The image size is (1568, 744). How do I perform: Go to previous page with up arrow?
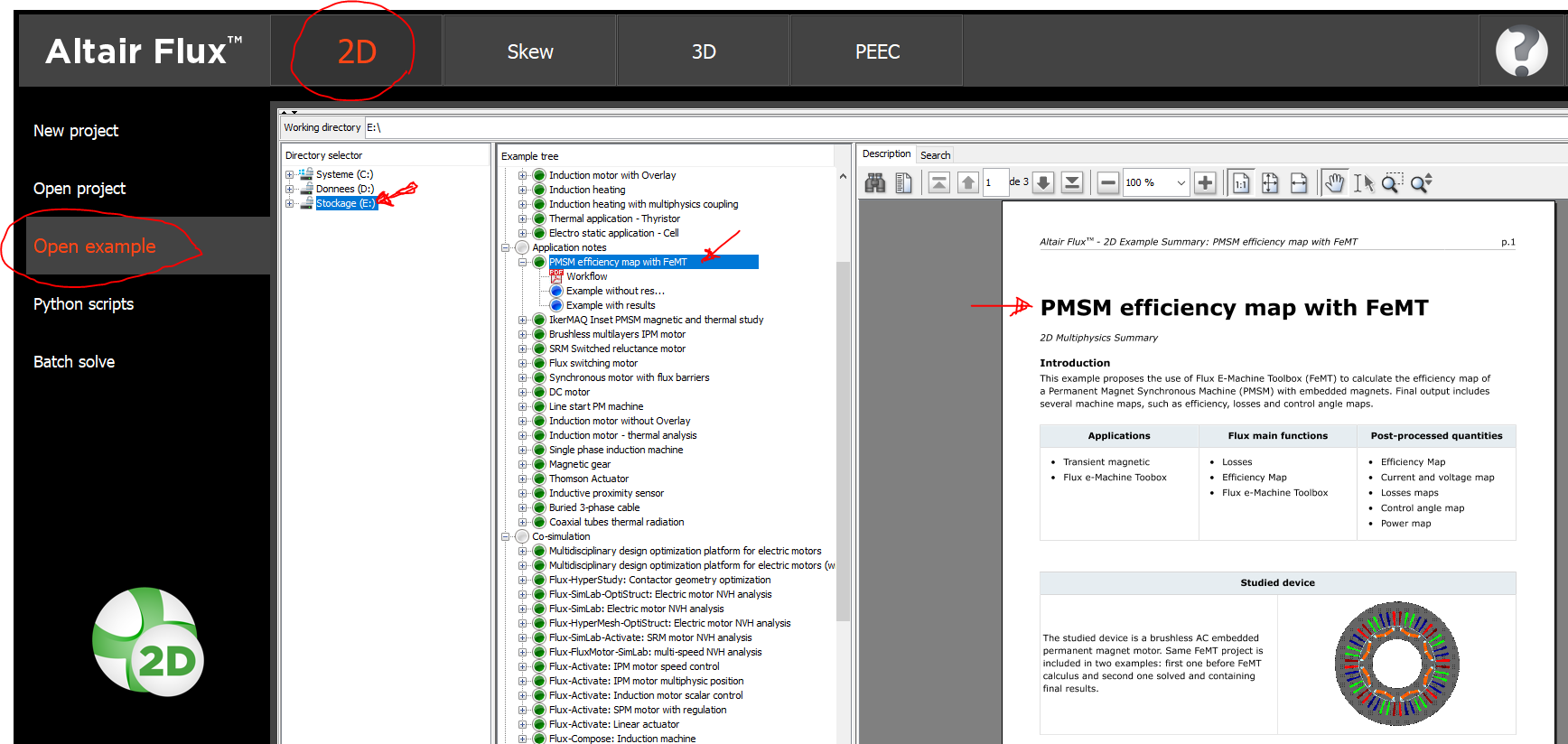click(968, 183)
